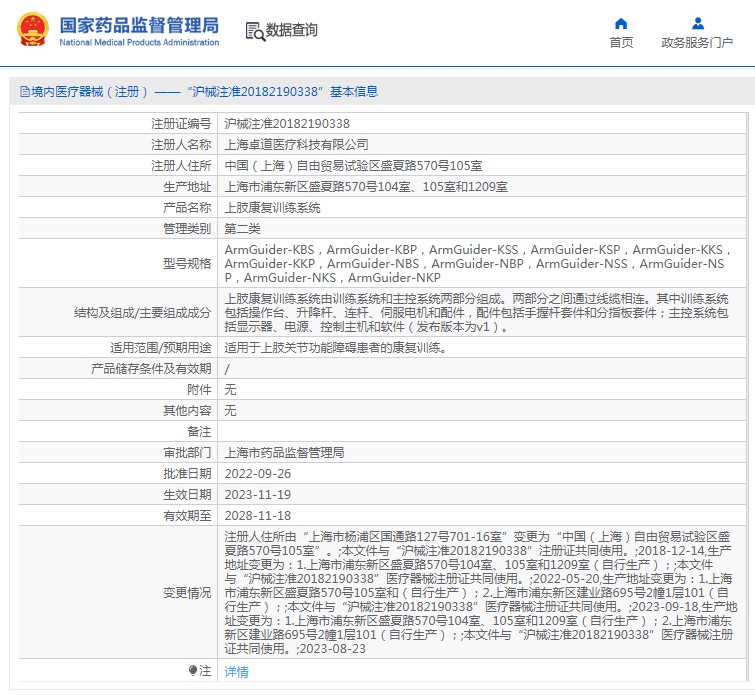Image resolution: width=755 pixels, height=695 pixels.
Task: Click registrant name 上海卓道医疗科技有限公司
Action: coord(297,144)
